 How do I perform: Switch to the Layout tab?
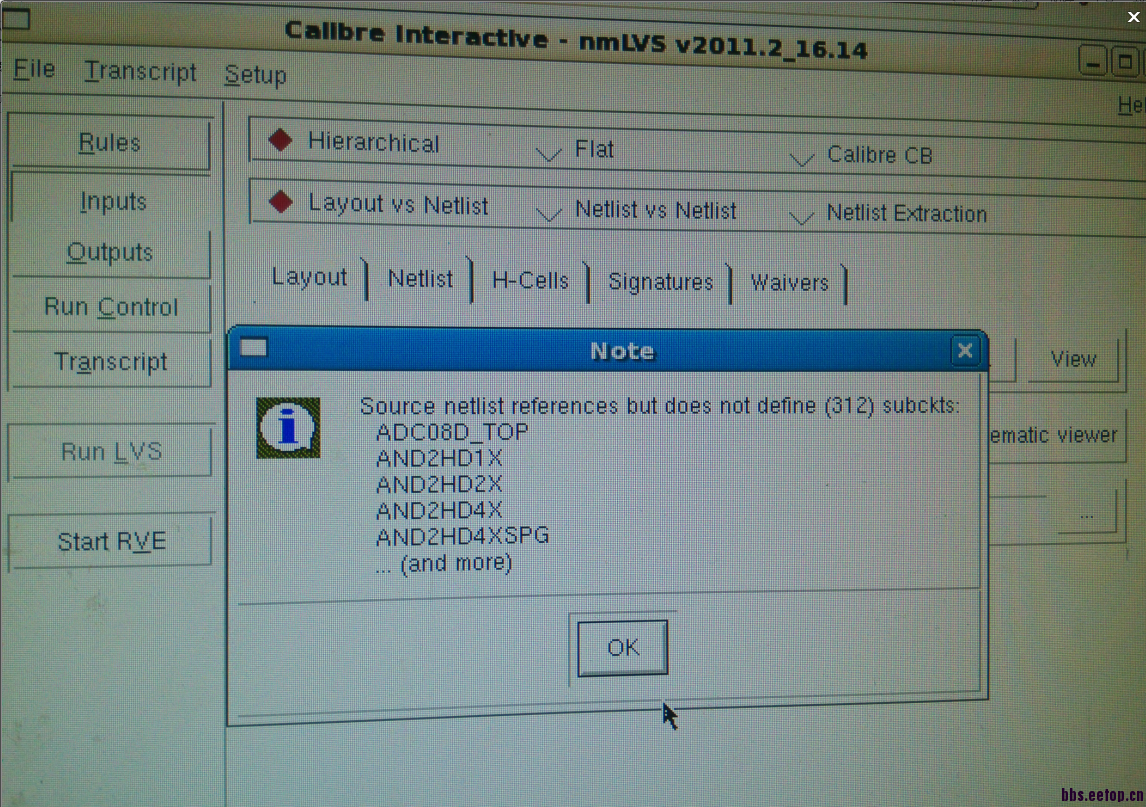click(309, 277)
